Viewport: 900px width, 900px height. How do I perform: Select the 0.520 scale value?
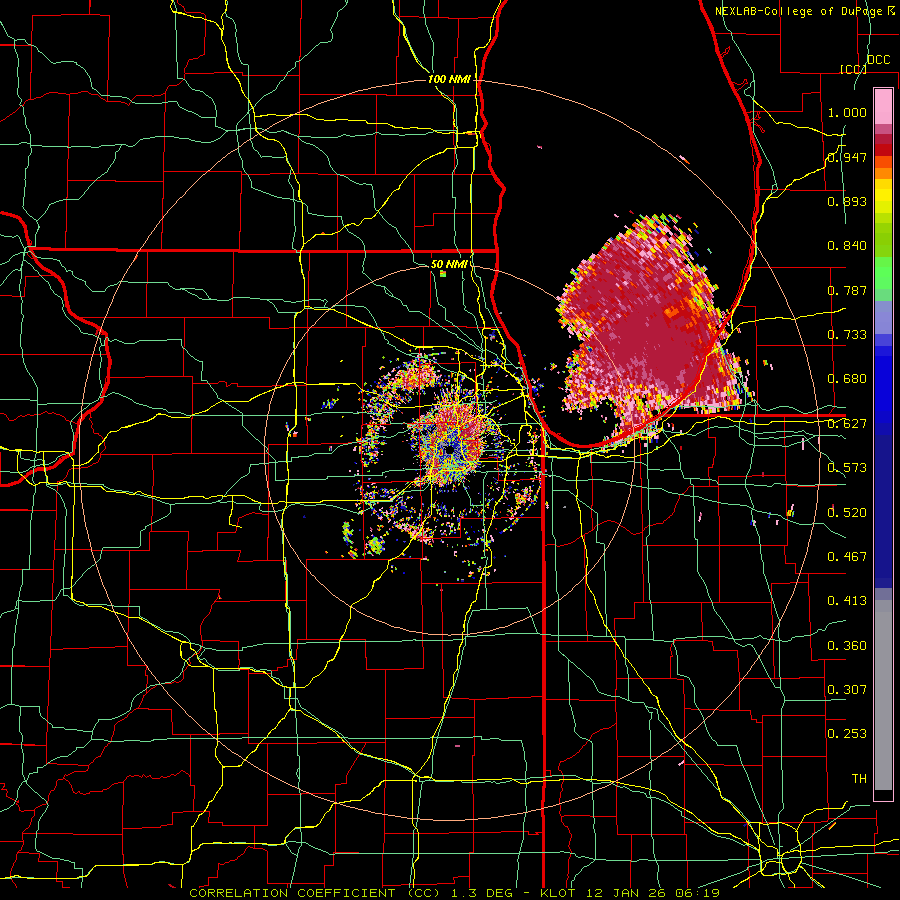tap(847, 513)
